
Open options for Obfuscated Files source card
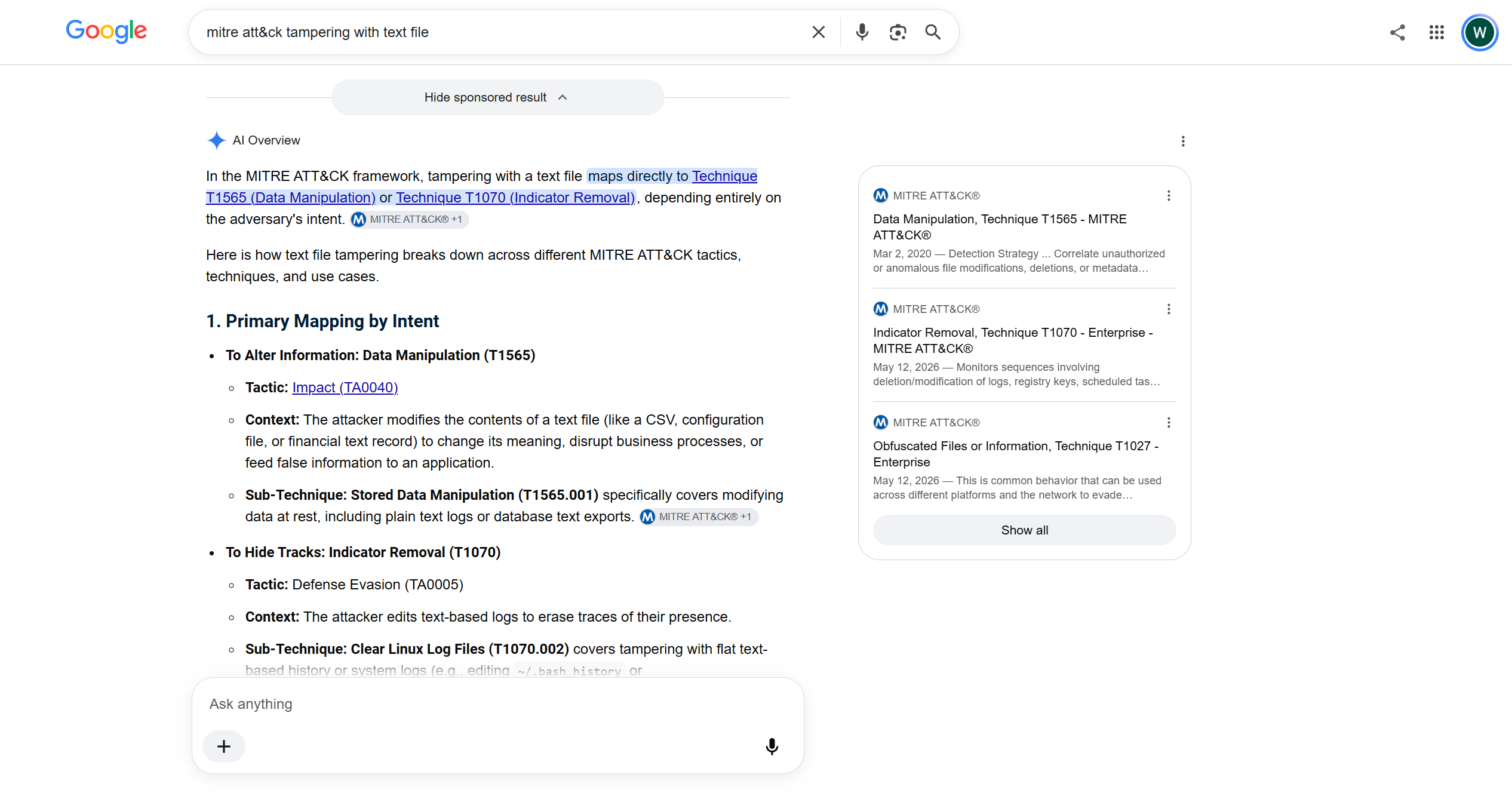pyautogui.click(x=1169, y=423)
